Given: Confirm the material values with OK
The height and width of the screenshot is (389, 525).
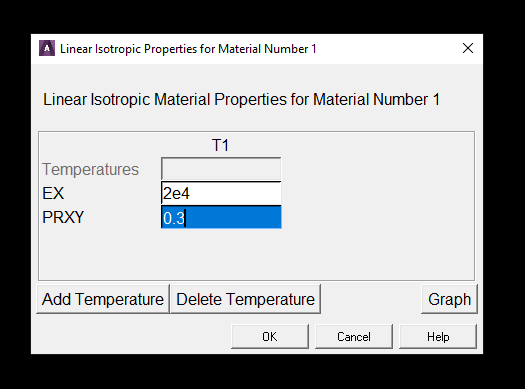Looking at the screenshot, I should [270, 336].
